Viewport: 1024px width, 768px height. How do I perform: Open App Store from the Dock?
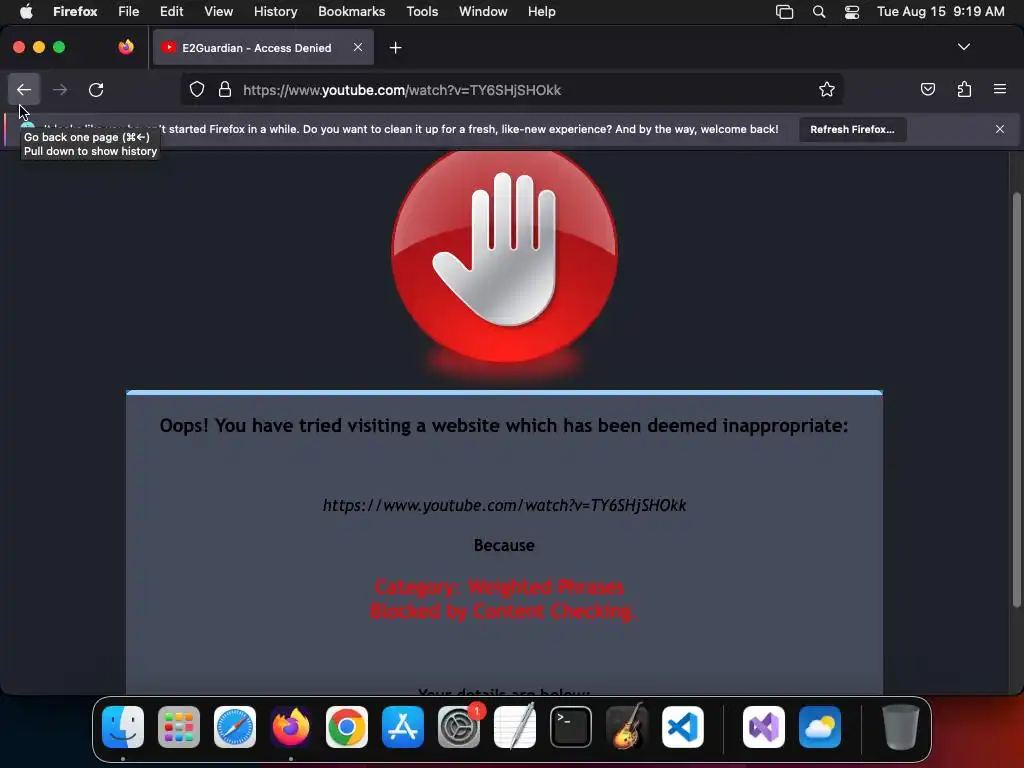pyautogui.click(x=402, y=727)
